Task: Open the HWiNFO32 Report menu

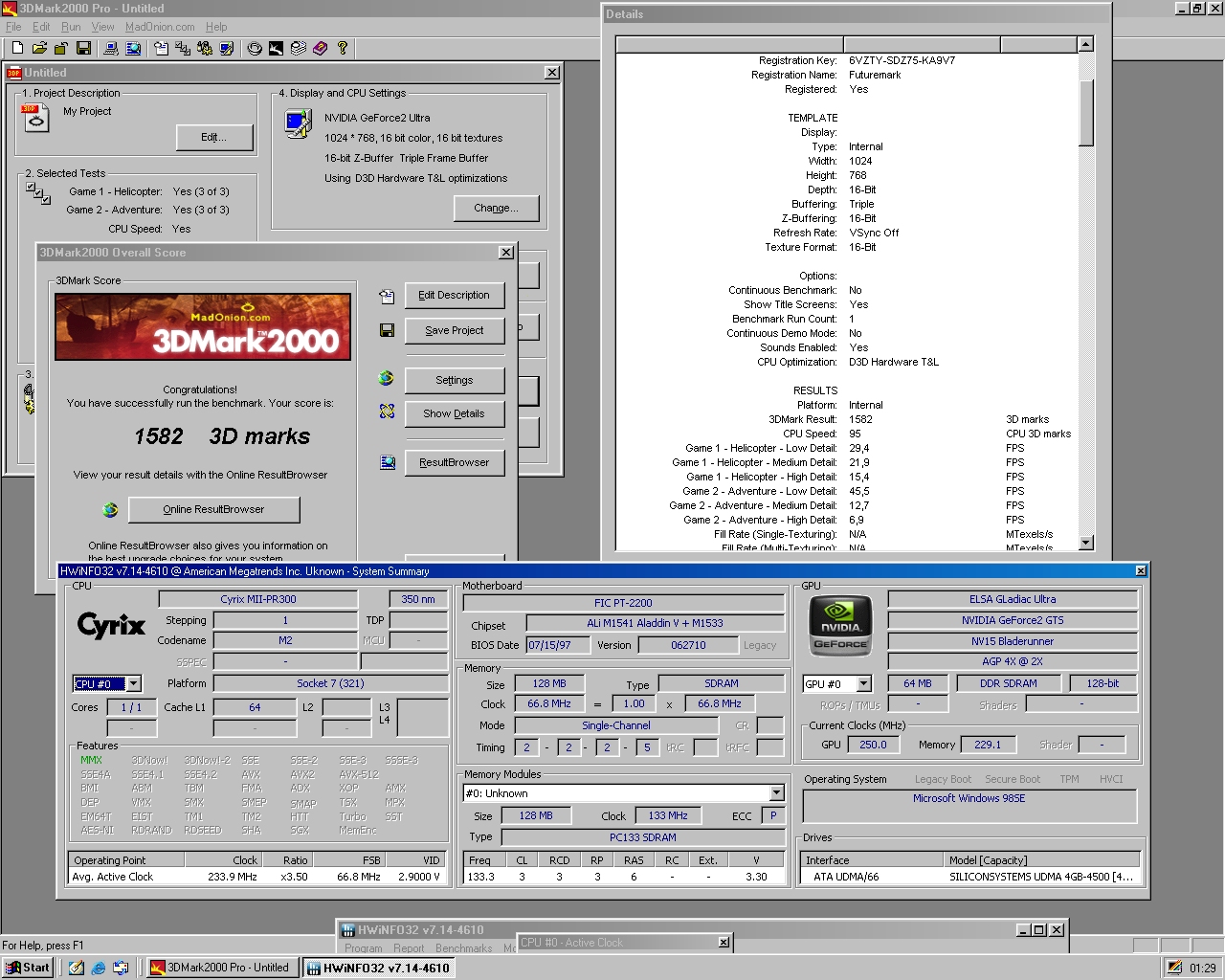Action: [409, 948]
